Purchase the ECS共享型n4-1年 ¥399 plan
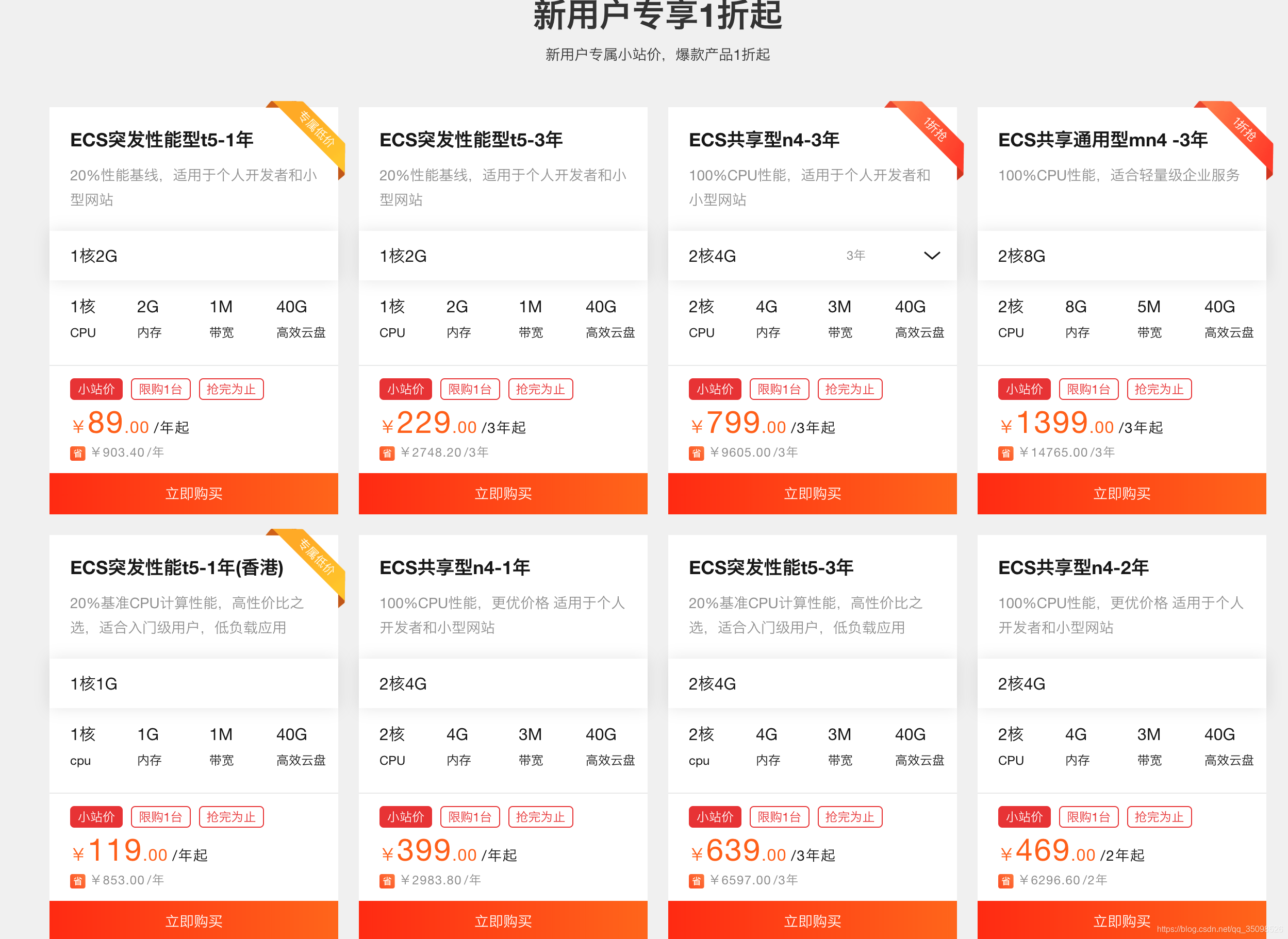This screenshot has width=1288, height=939. click(x=503, y=921)
